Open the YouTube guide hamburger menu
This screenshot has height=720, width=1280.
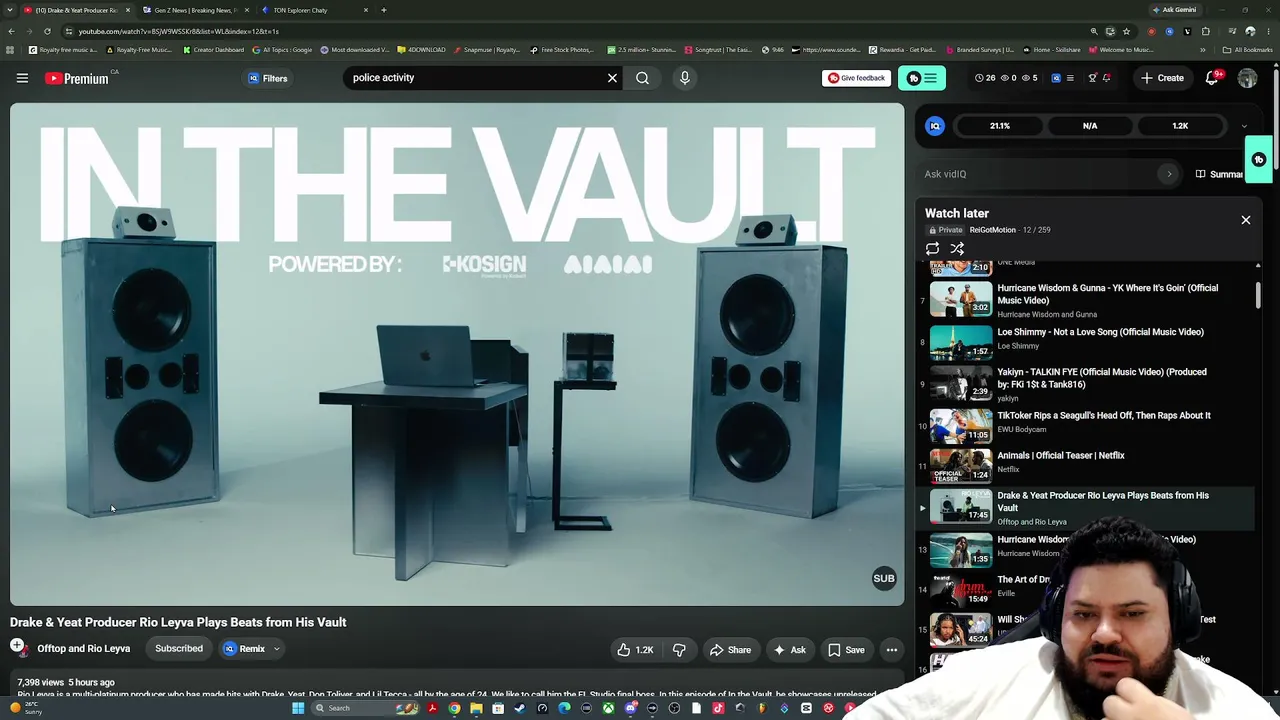[22, 78]
